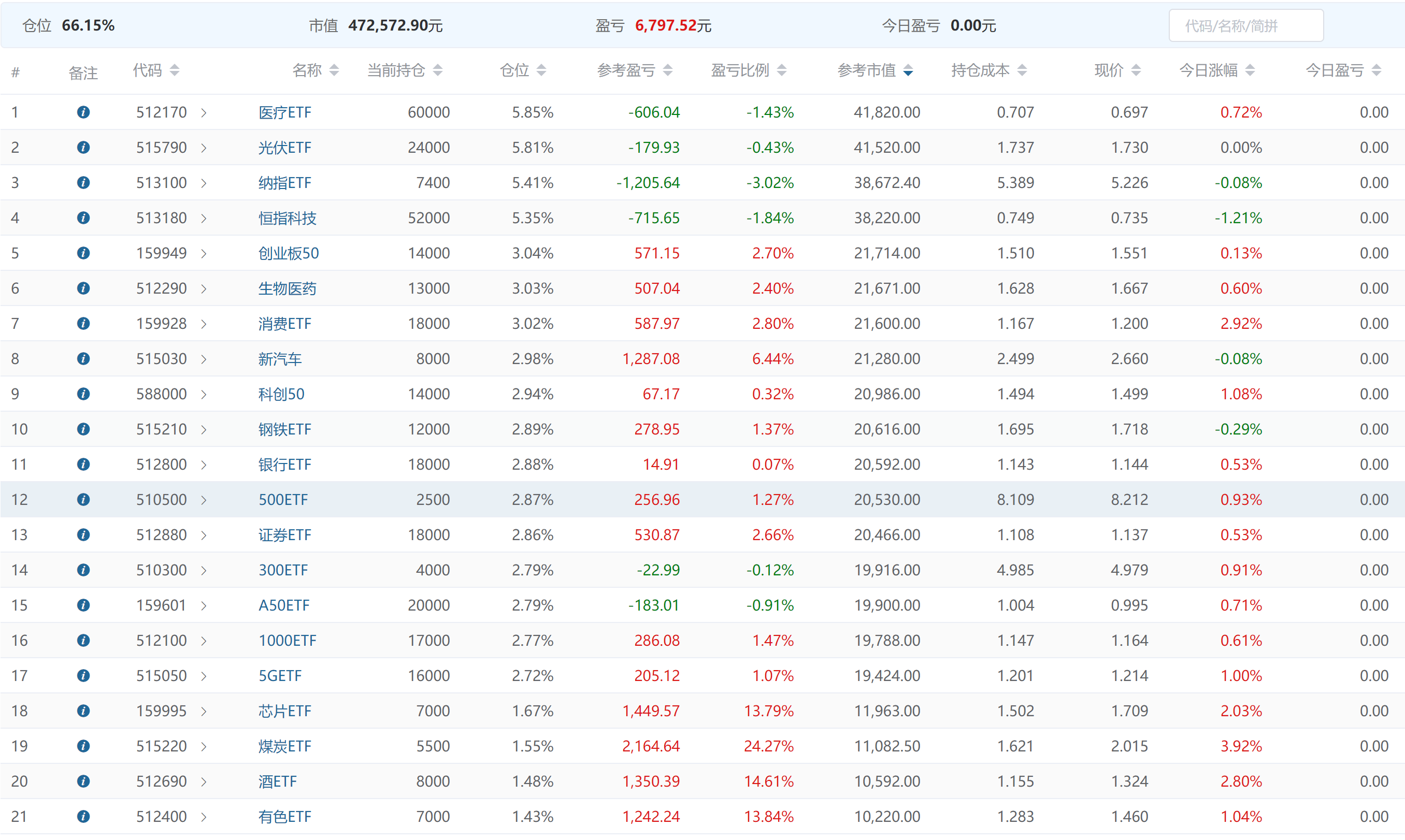Sort table by 代码 header
Image resolution: width=1405 pixels, height=840 pixels.
[175, 70]
